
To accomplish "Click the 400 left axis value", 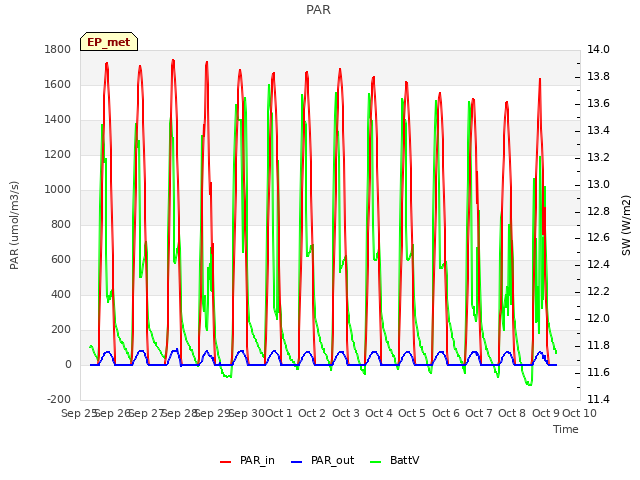I will pos(61,295).
